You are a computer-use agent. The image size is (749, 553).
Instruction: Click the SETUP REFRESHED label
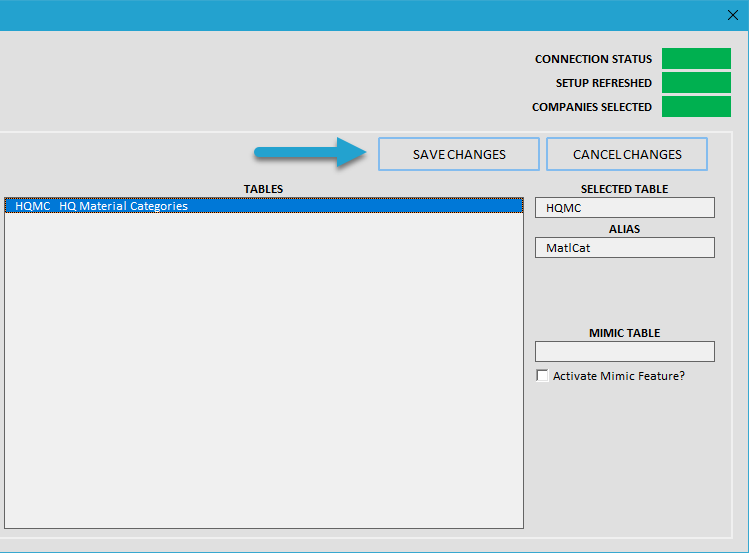604,83
